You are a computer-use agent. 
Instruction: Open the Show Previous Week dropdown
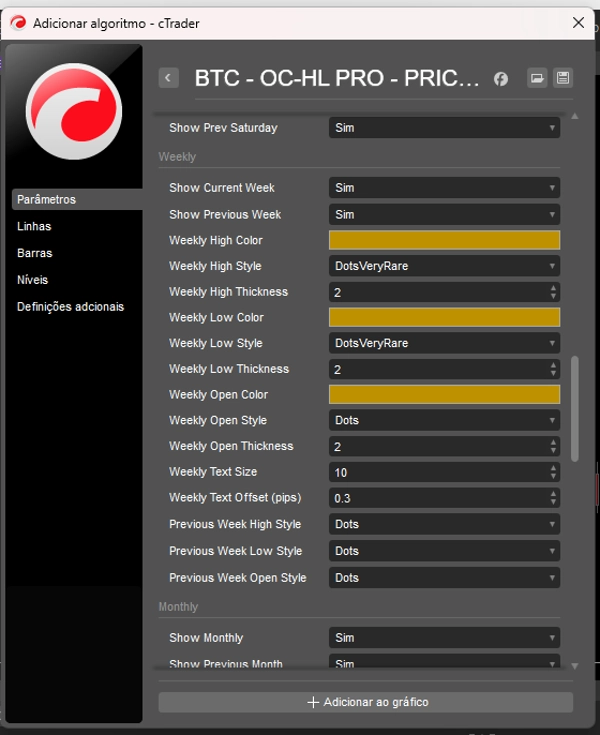(444, 214)
